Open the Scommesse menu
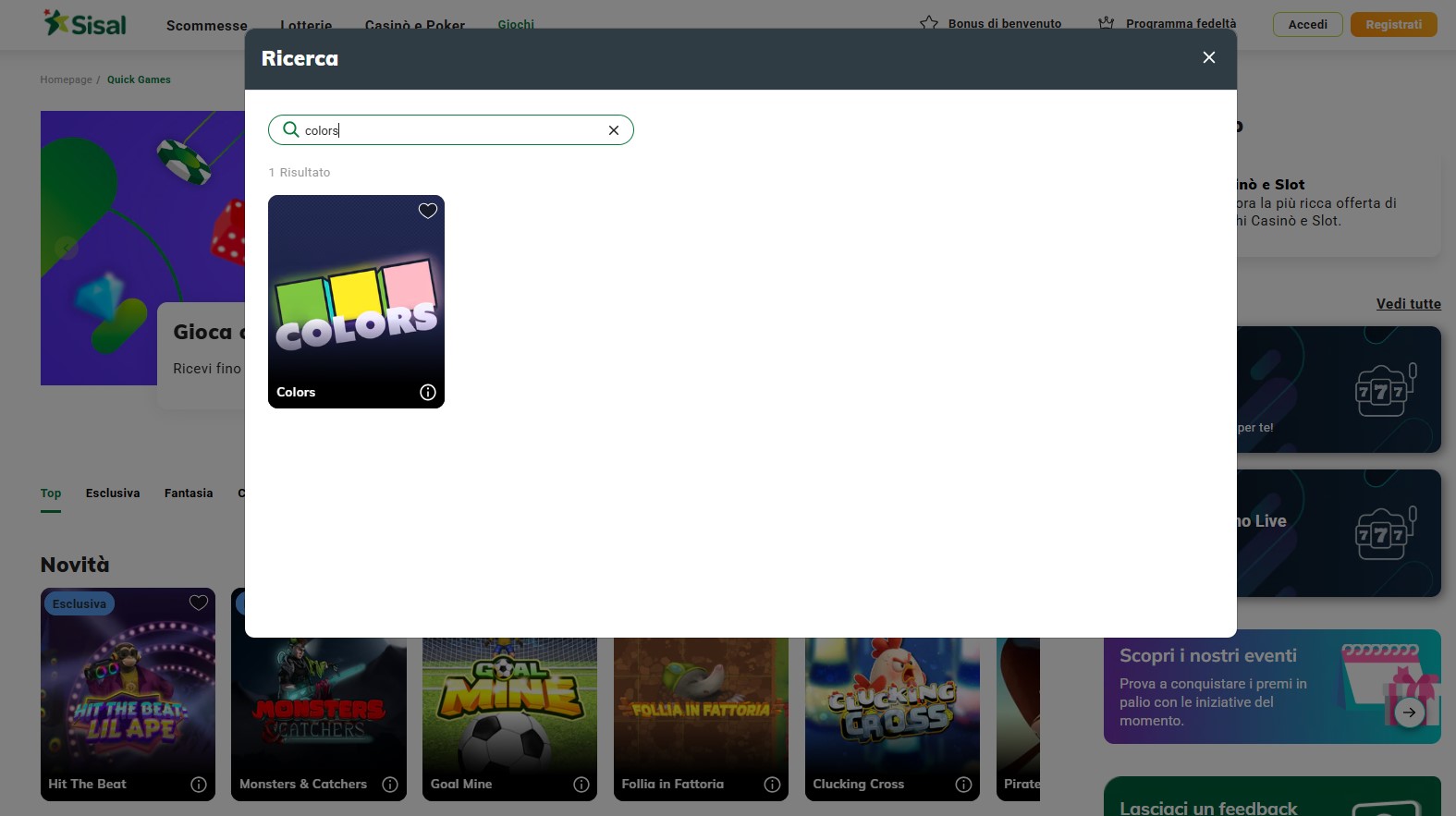Viewport: 1456px width, 816px height. pos(206,25)
